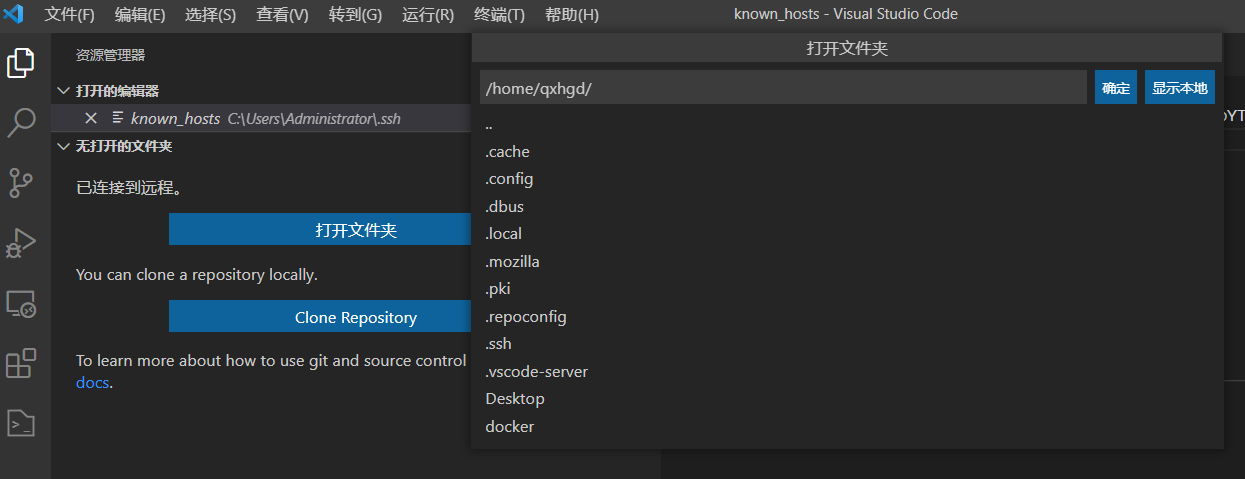Close the known_hosts editor with the X
The height and width of the screenshot is (479, 1245).
click(x=91, y=118)
